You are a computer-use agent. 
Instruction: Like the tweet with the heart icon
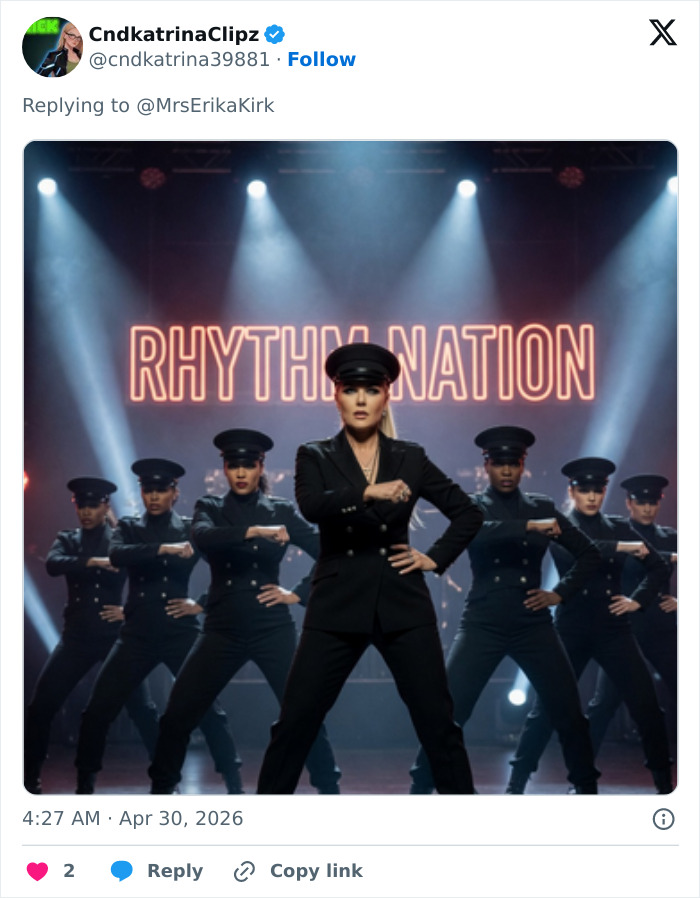[x=37, y=871]
